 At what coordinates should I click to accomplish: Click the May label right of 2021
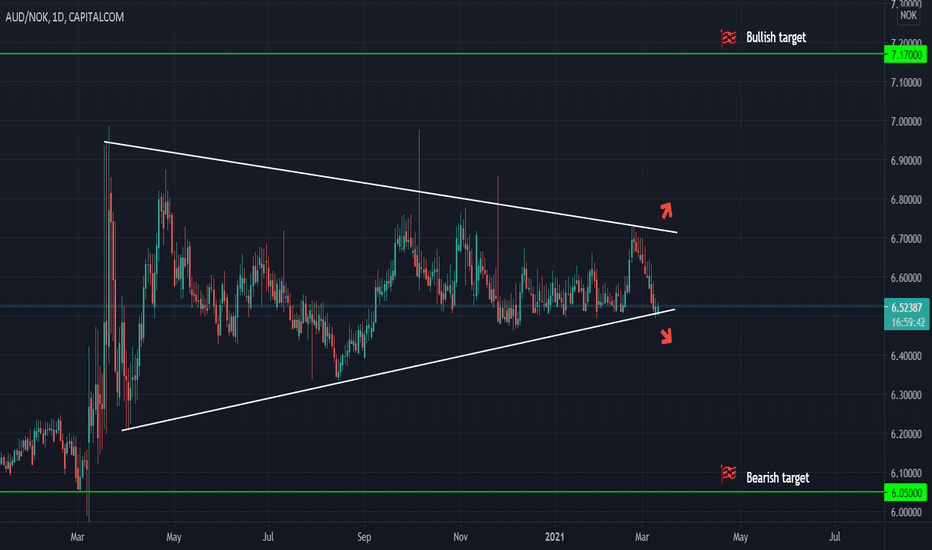[741, 537]
